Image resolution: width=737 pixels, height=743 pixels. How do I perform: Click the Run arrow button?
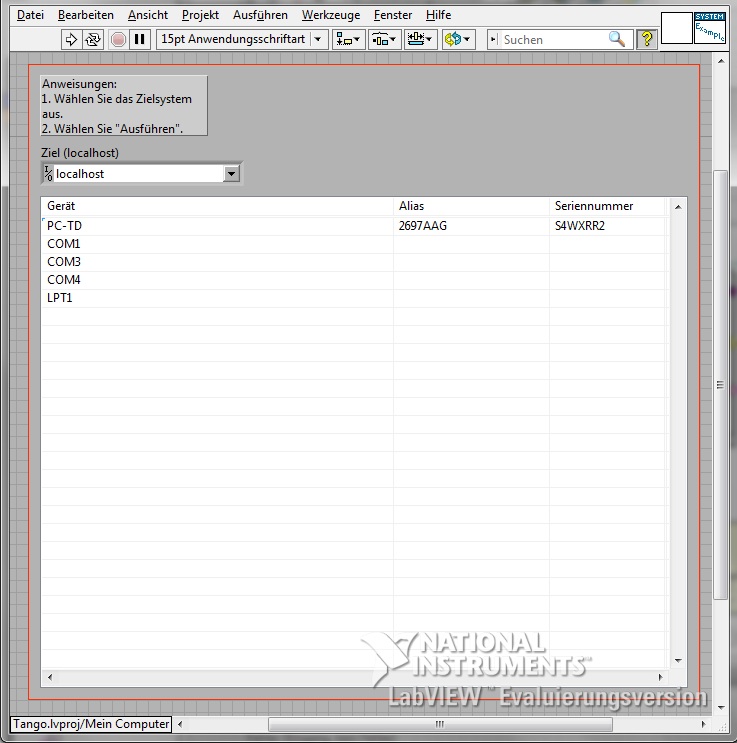(72, 39)
